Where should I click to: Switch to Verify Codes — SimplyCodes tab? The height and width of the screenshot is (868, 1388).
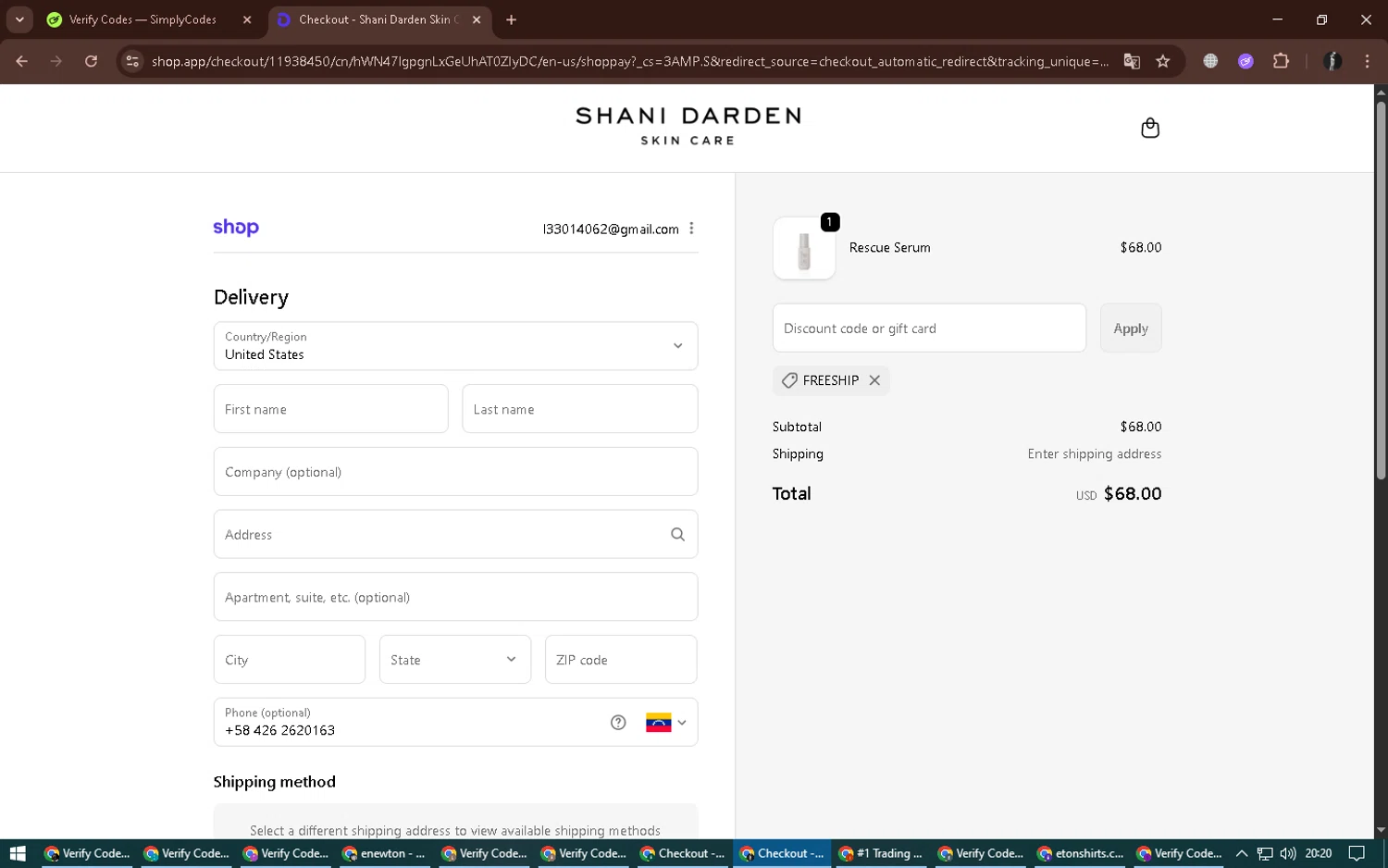(x=150, y=19)
